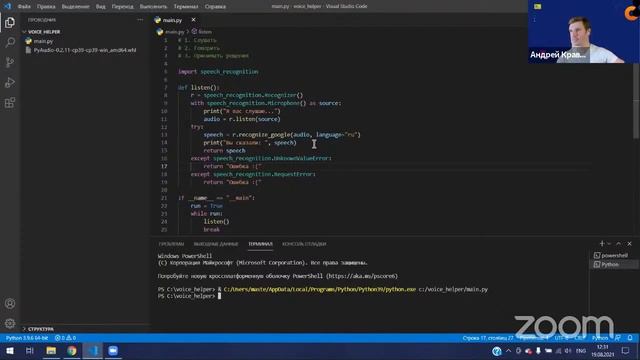Click the help question-mark tray icon
Screen dimensions: 640x360
(x=496, y=351)
